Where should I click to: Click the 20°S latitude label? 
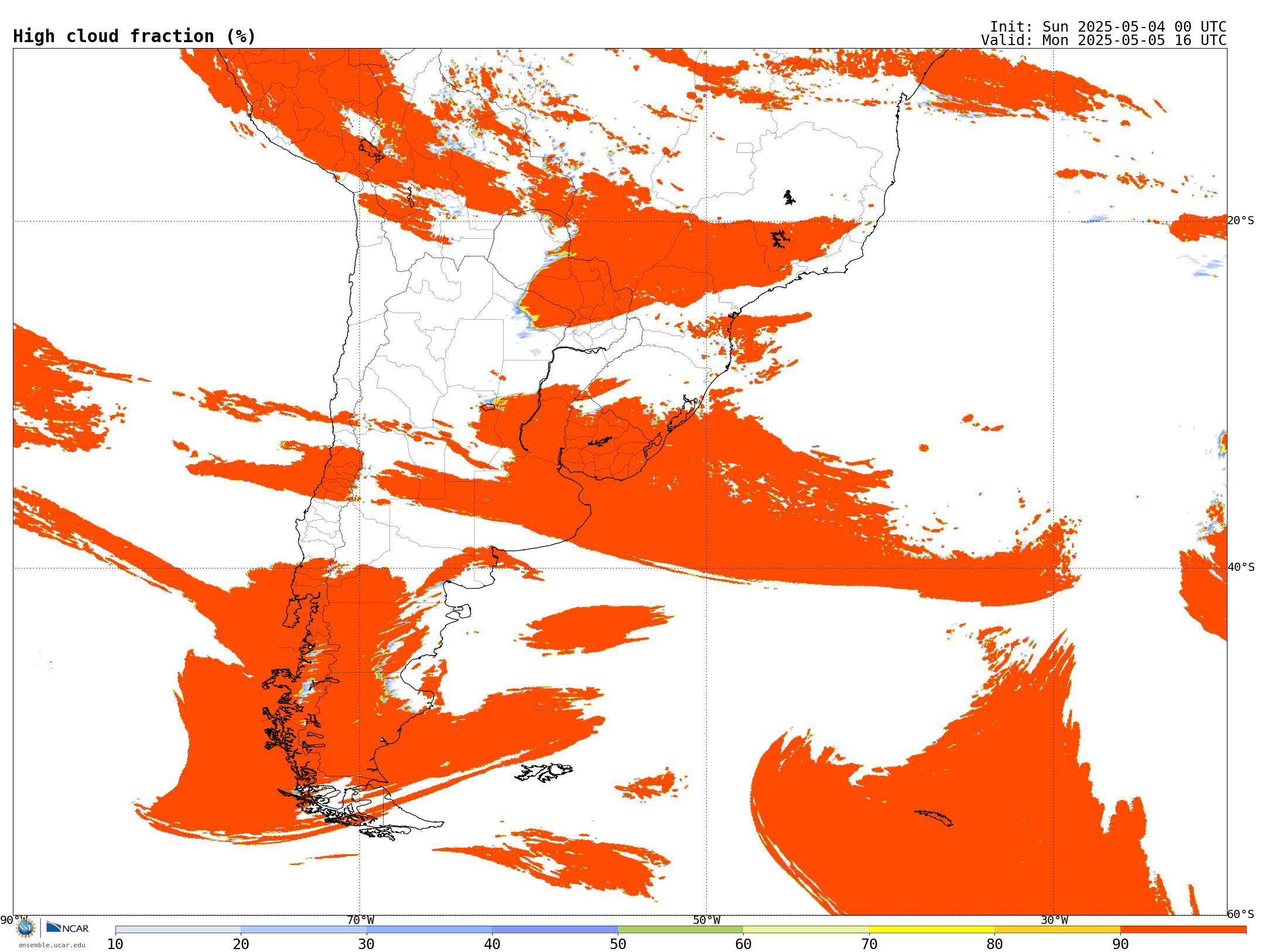click(1241, 221)
